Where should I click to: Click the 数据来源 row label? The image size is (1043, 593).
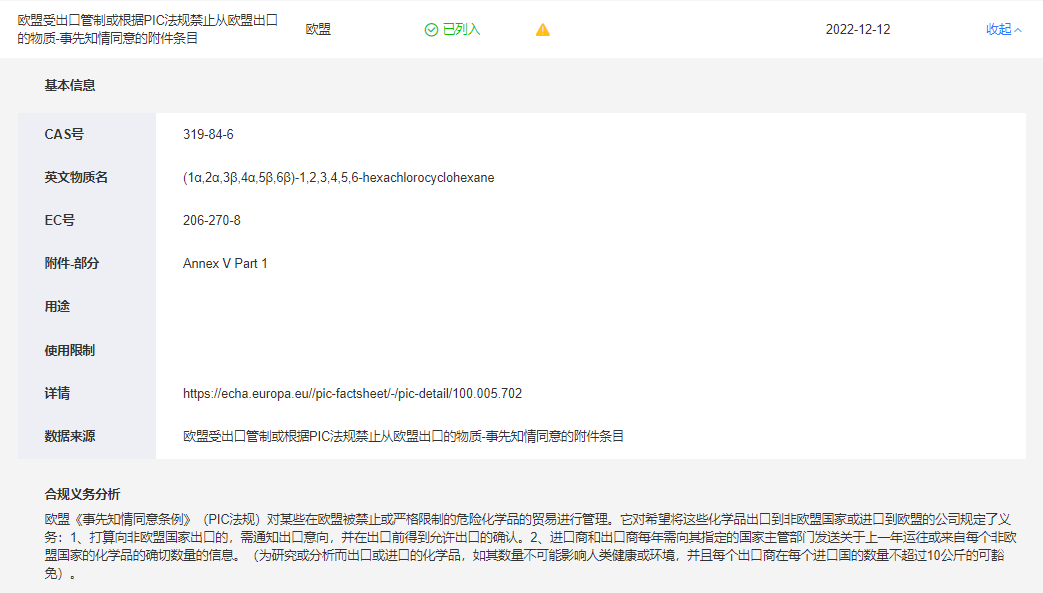pos(70,437)
